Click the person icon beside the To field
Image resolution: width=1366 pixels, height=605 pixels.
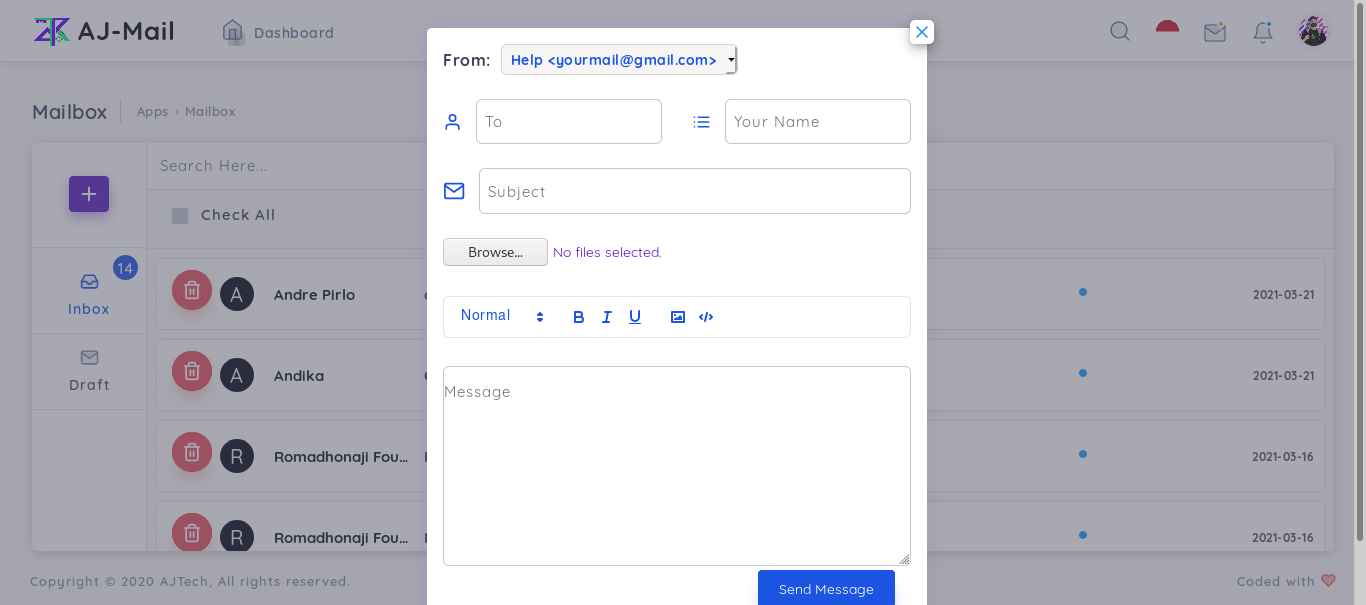click(x=452, y=122)
